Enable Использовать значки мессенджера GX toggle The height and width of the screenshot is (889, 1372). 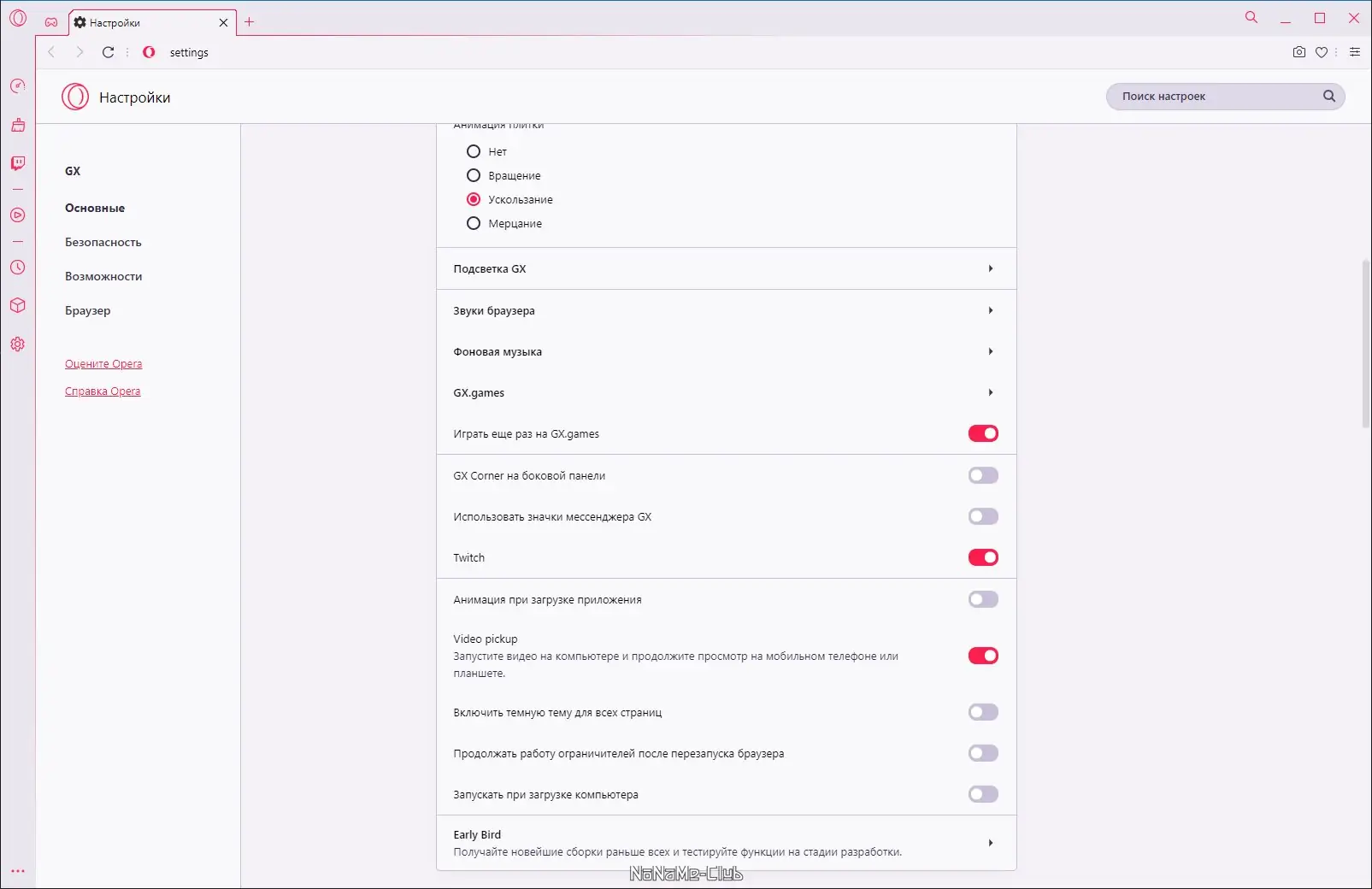click(983, 517)
